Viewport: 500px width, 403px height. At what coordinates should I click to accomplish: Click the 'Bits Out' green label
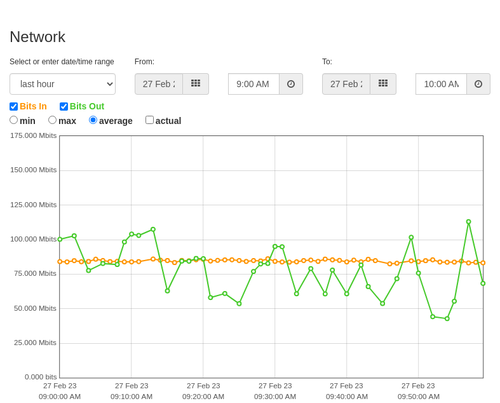pyautogui.click(x=87, y=106)
